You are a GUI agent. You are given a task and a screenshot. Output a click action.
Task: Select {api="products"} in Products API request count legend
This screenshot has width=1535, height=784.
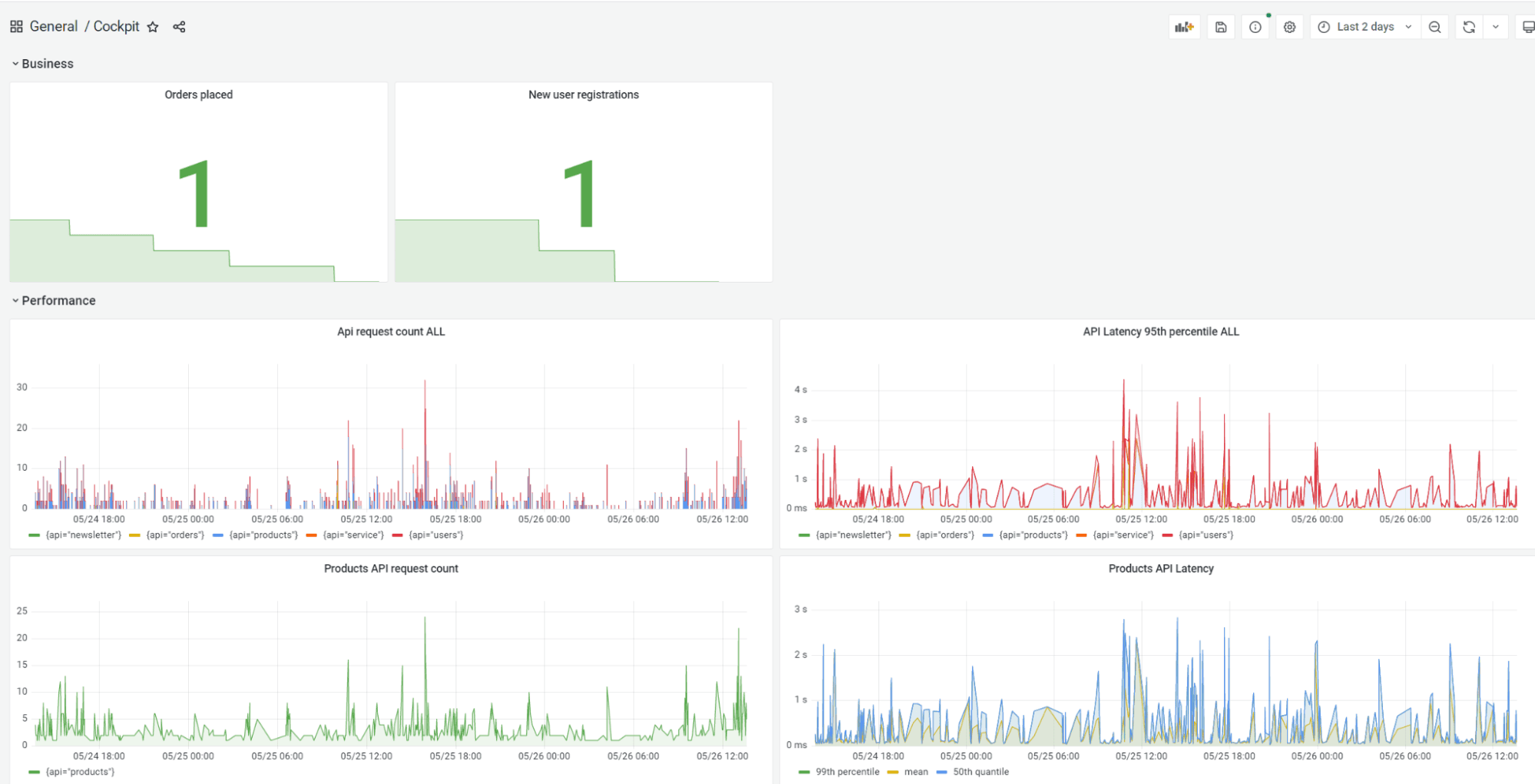pos(81,772)
